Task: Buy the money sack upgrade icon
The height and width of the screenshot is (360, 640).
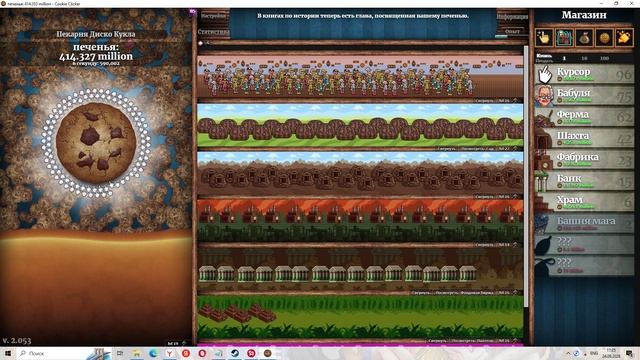Action: click(584, 38)
